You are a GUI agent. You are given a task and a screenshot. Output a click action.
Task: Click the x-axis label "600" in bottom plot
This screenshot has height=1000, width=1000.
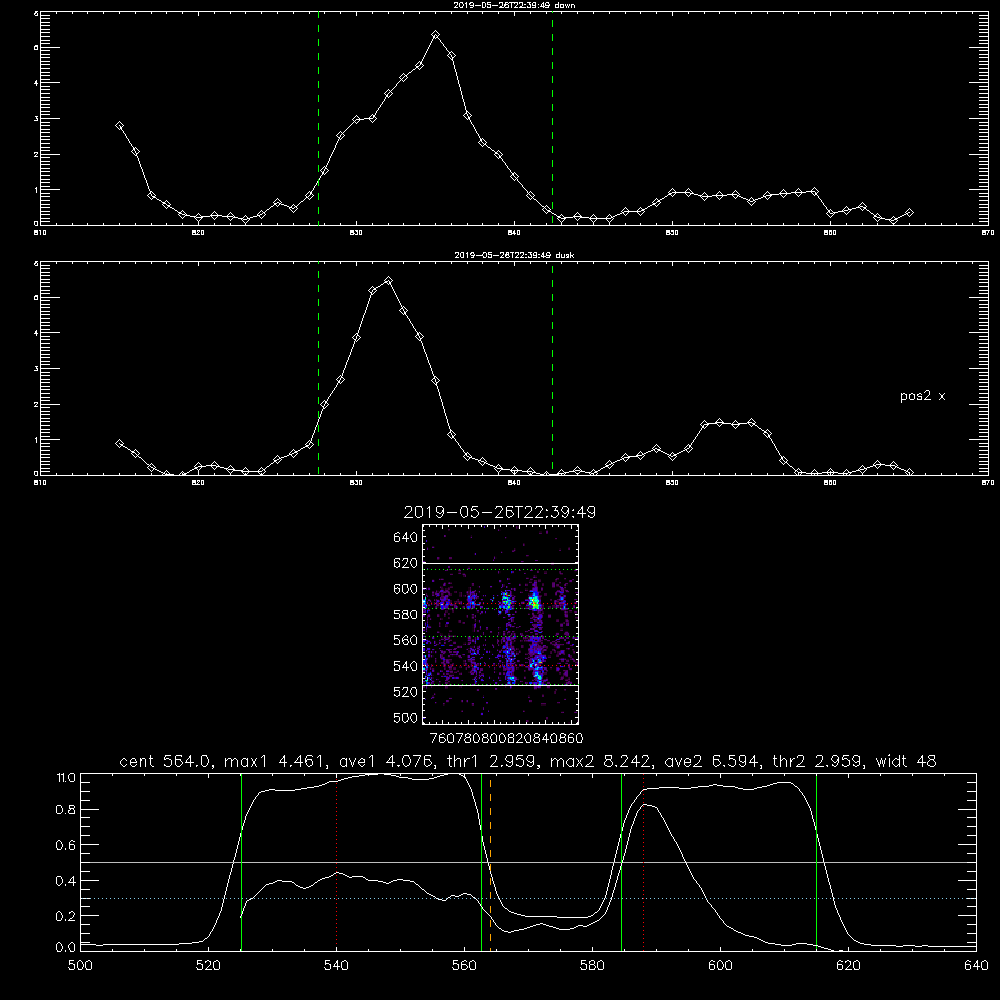click(x=721, y=966)
